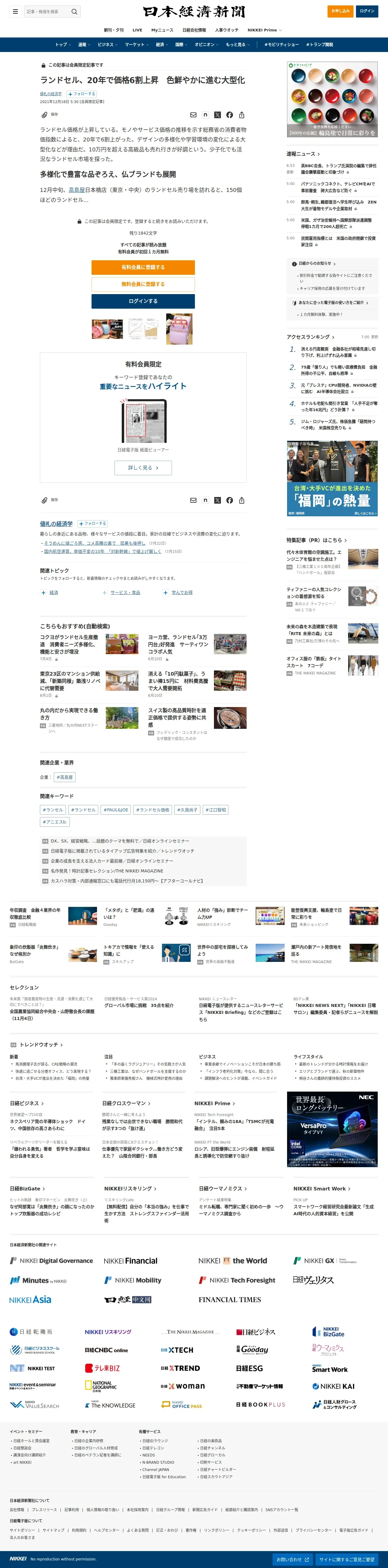This screenshot has width=388, height=1568.
Task: Click the orange お申し込み button
Action: click(341, 11)
